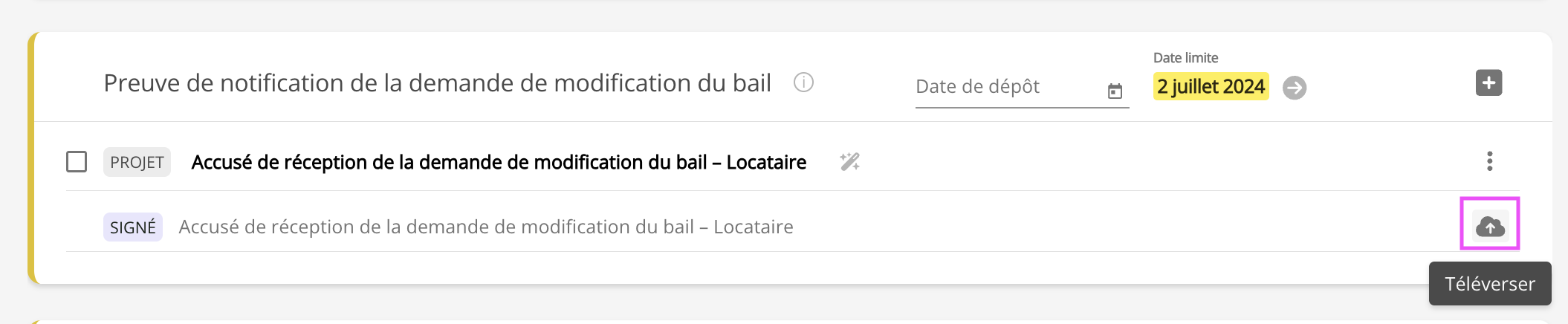Open the three-dot options menu
This screenshot has height=324, width=1568.
[1489, 161]
